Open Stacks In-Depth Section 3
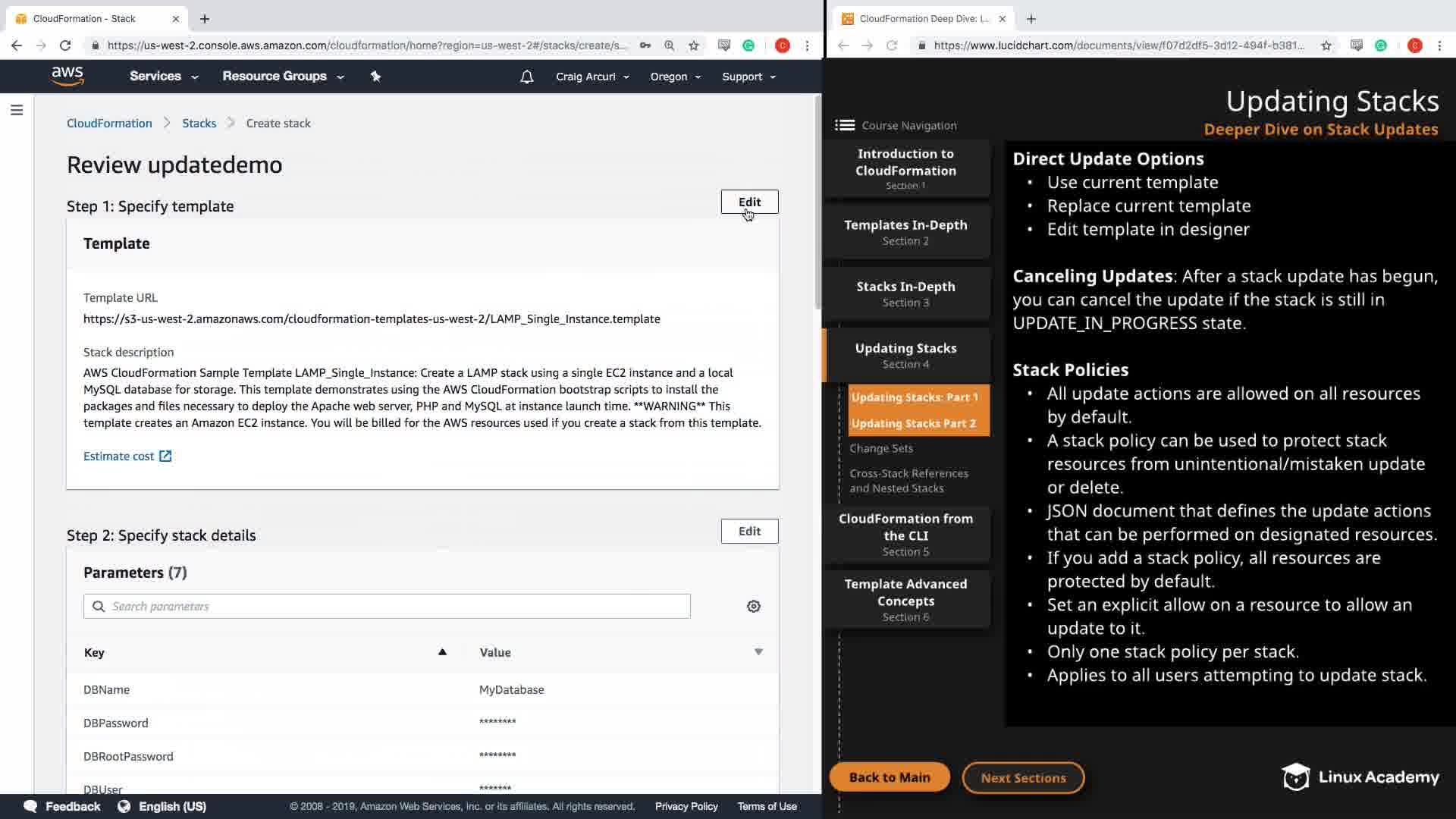Screen dimensions: 1456x819 point(905,294)
